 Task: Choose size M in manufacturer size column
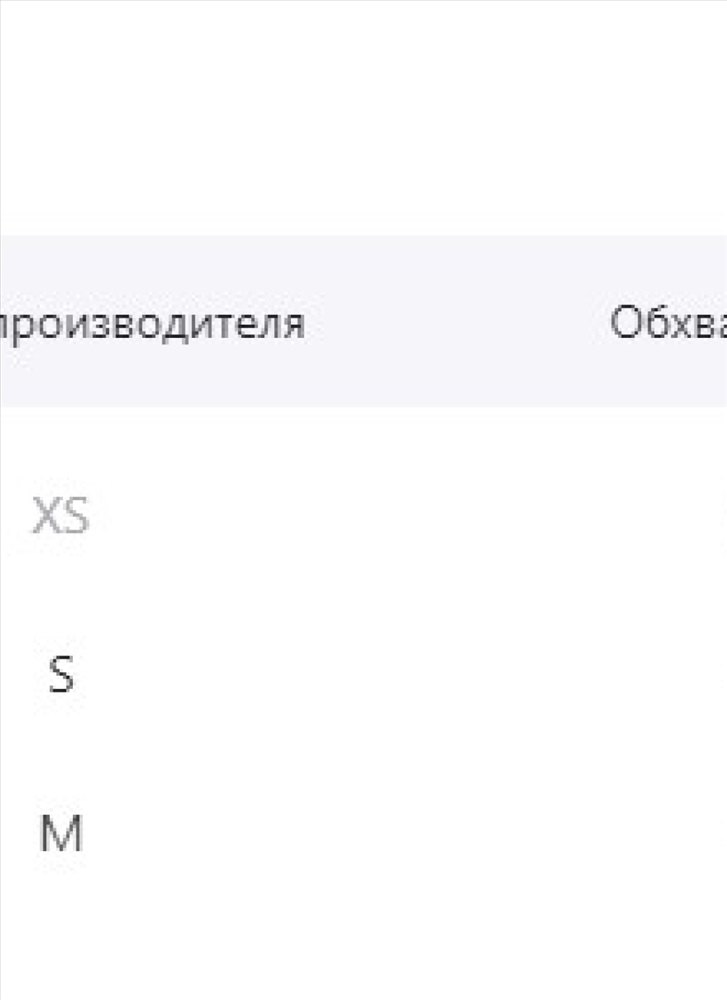click(x=61, y=834)
